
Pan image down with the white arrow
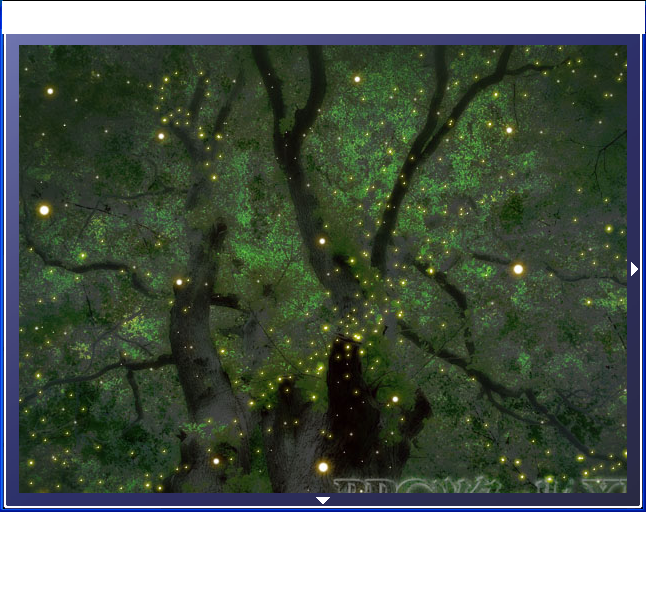pyautogui.click(x=323, y=500)
